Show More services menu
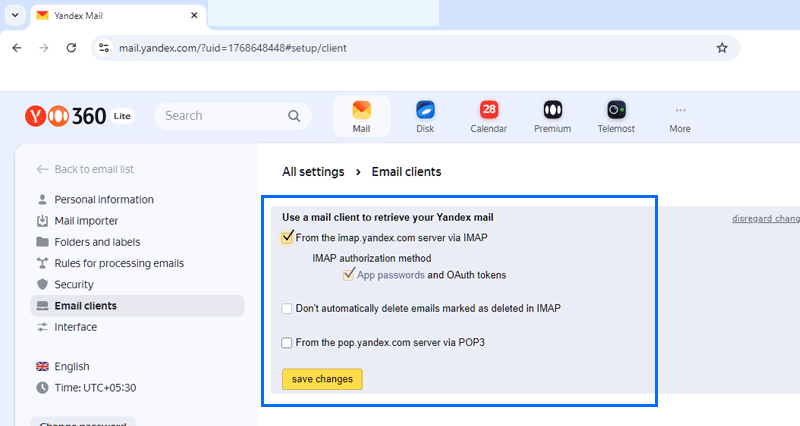The width and height of the screenshot is (800, 426). point(680,118)
